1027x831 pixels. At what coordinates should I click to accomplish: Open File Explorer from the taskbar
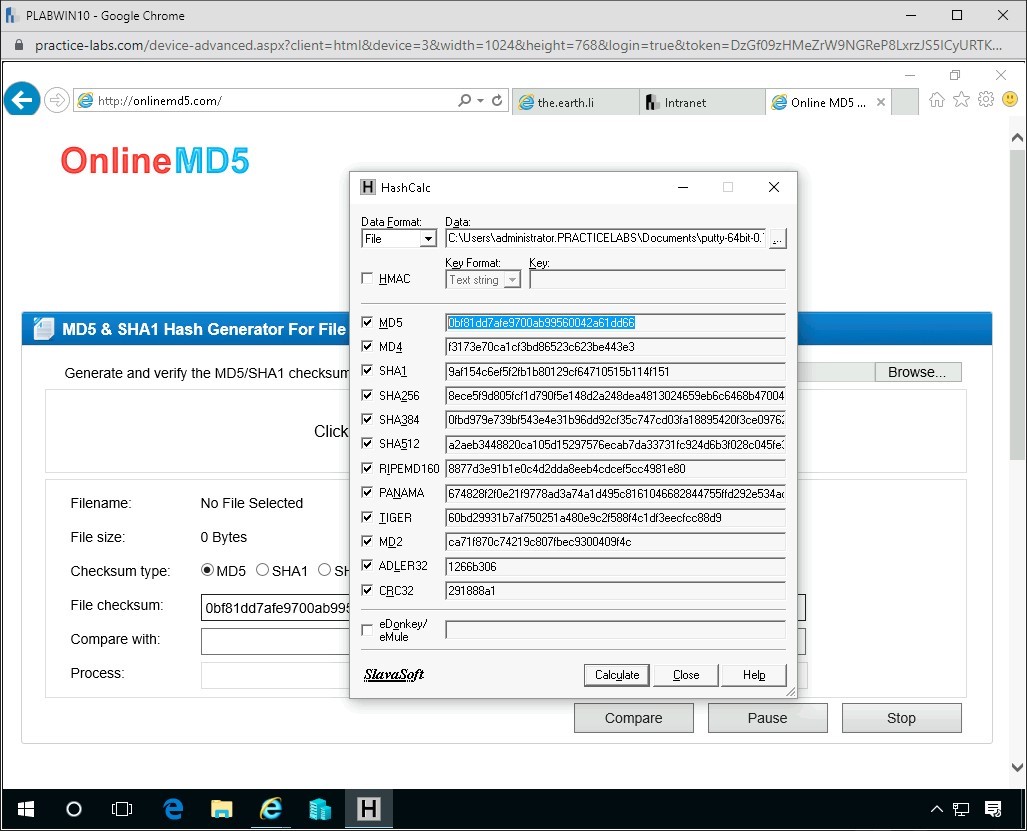pos(221,809)
